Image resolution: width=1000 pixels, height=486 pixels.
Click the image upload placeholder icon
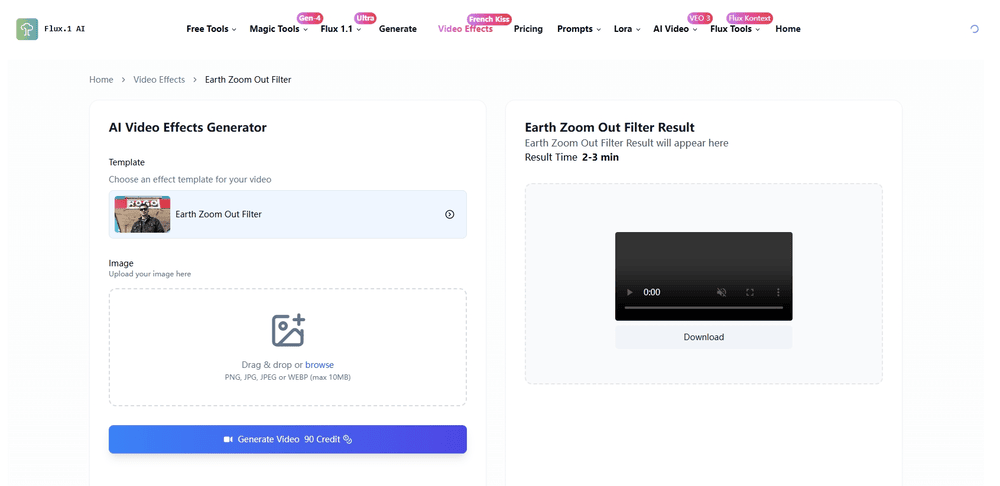pyautogui.click(x=288, y=331)
